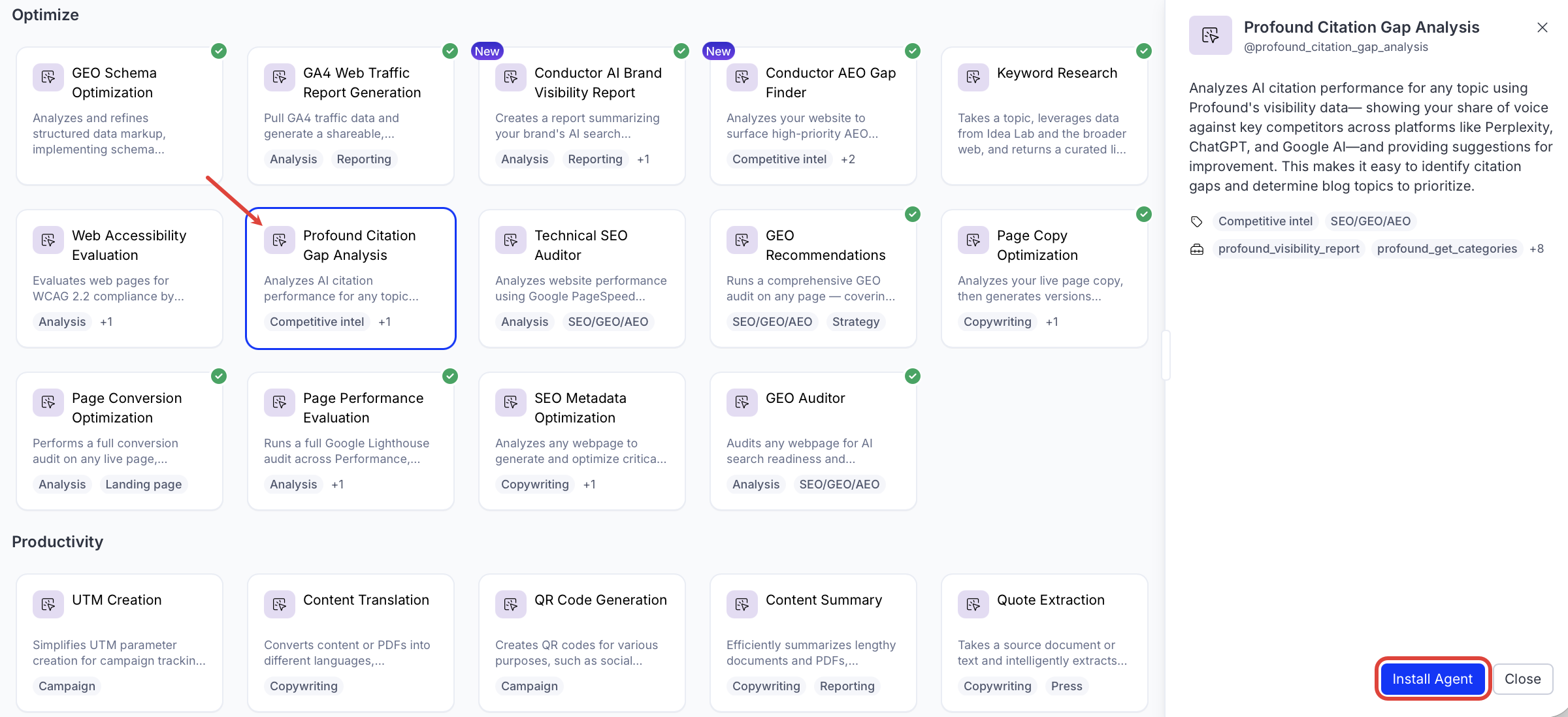Click the green installed checkmark on GEO Schema Optimization
The width and height of the screenshot is (1568, 717).
click(x=219, y=51)
